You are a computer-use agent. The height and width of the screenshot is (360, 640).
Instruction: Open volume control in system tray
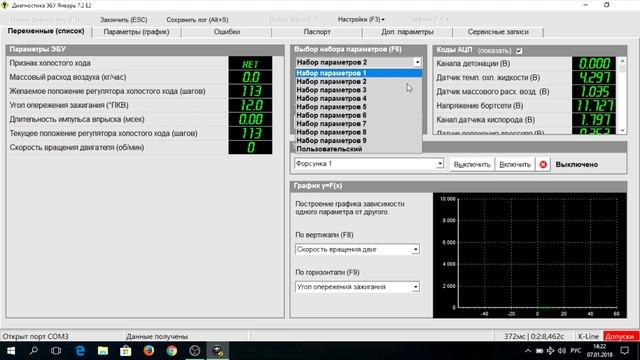pos(562,351)
